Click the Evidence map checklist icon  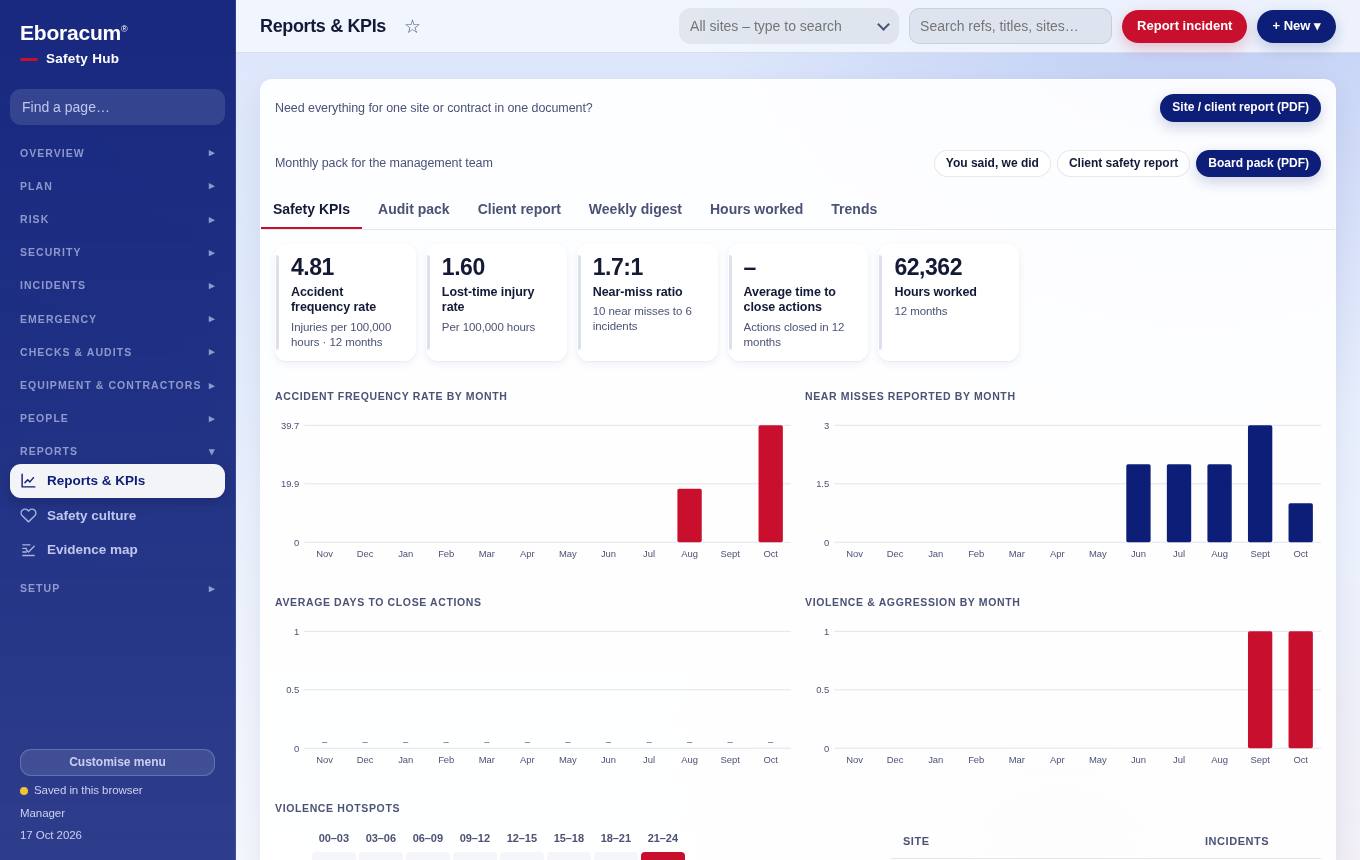[x=28, y=550]
